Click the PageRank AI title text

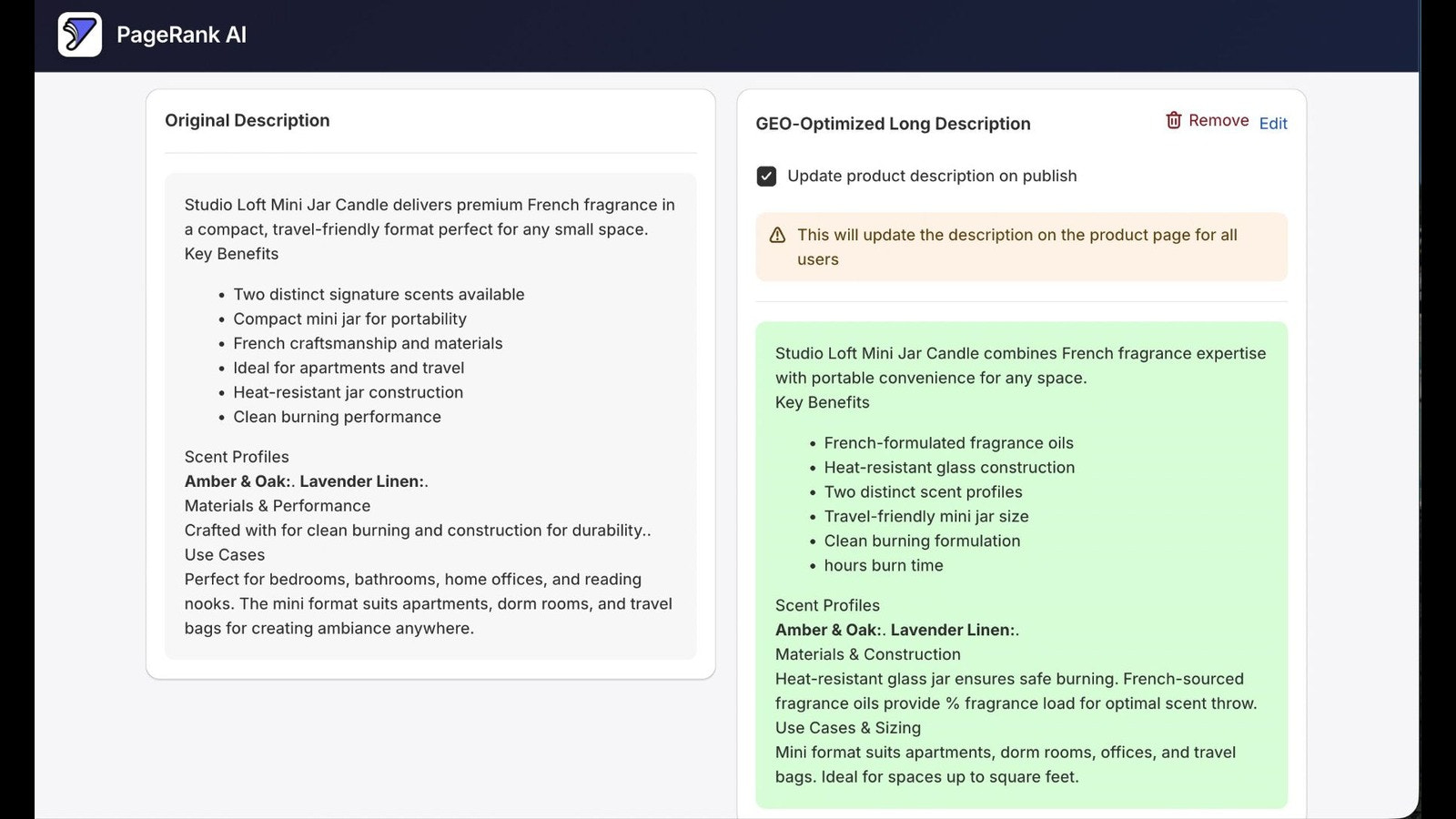[181, 35]
